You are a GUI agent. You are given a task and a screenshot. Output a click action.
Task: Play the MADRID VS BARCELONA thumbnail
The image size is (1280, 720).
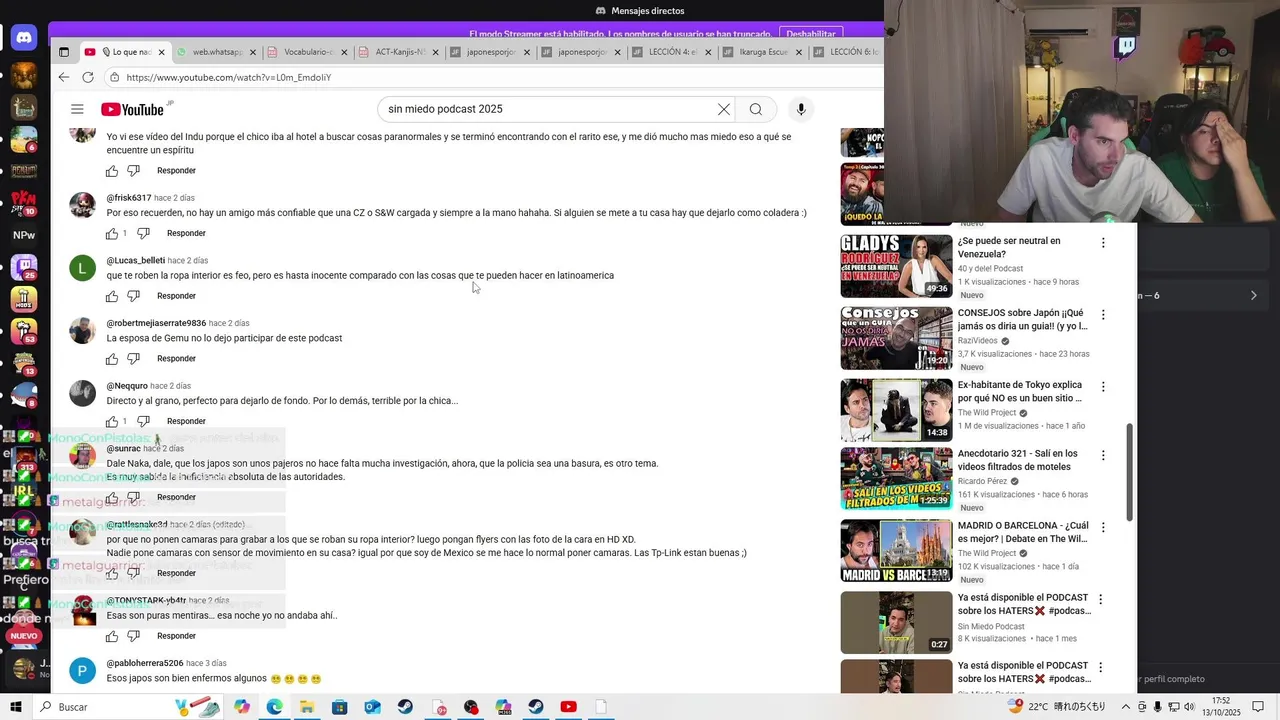coord(896,551)
